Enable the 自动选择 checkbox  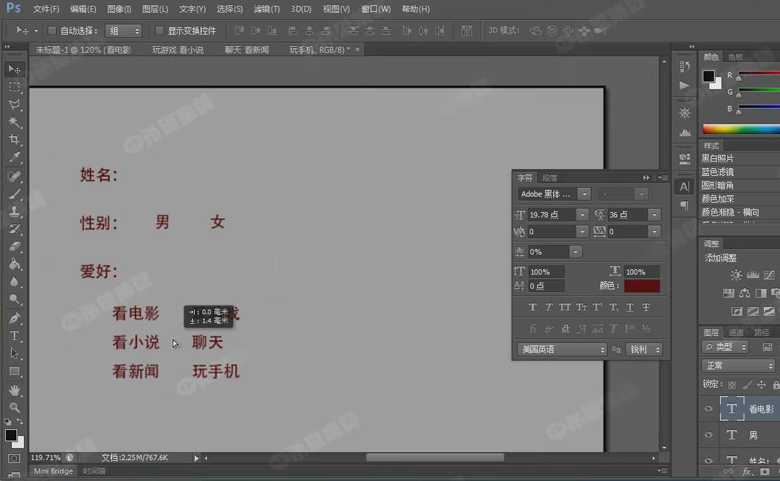[52, 31]
